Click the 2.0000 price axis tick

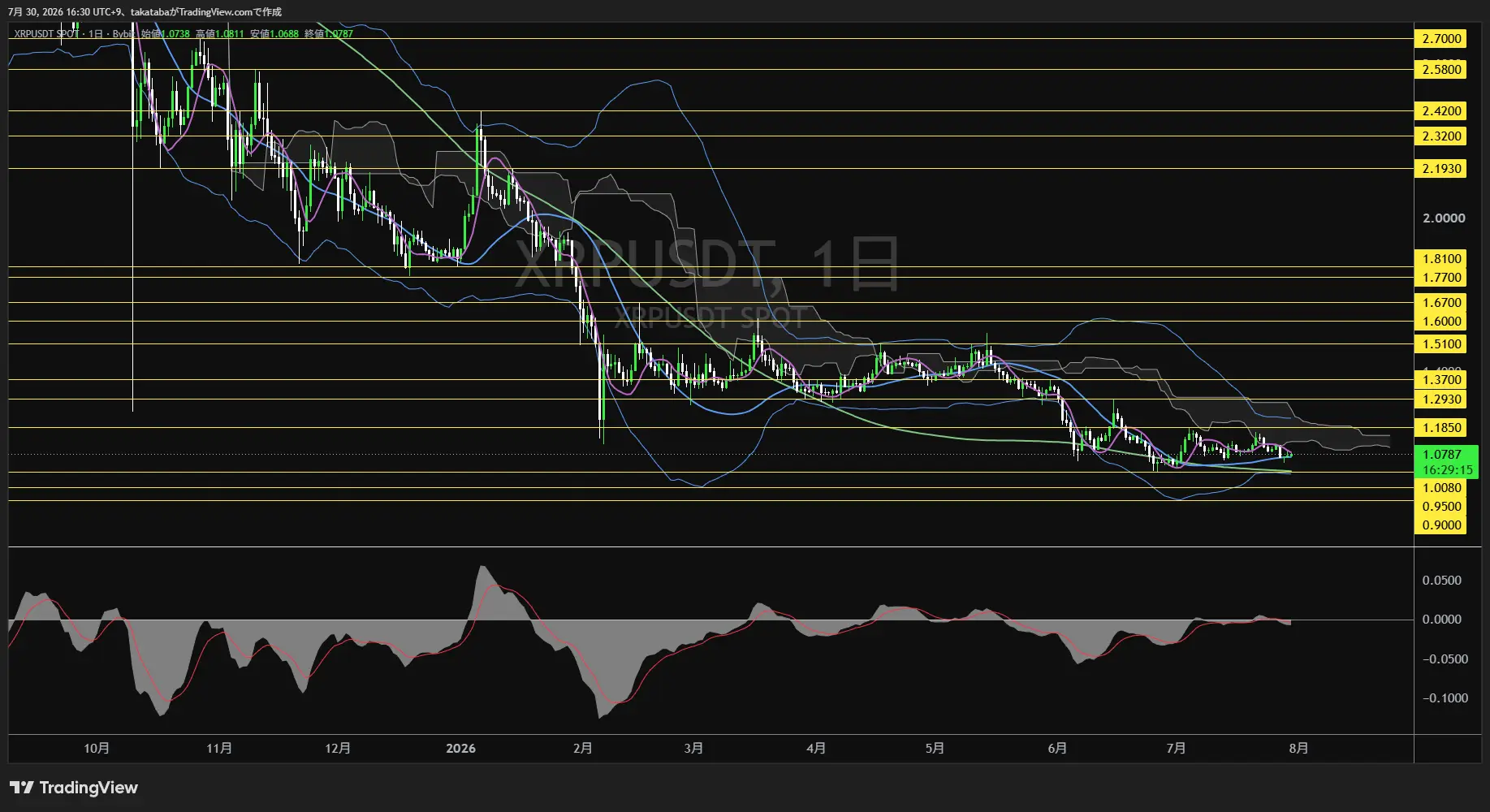pos(1444,218)
